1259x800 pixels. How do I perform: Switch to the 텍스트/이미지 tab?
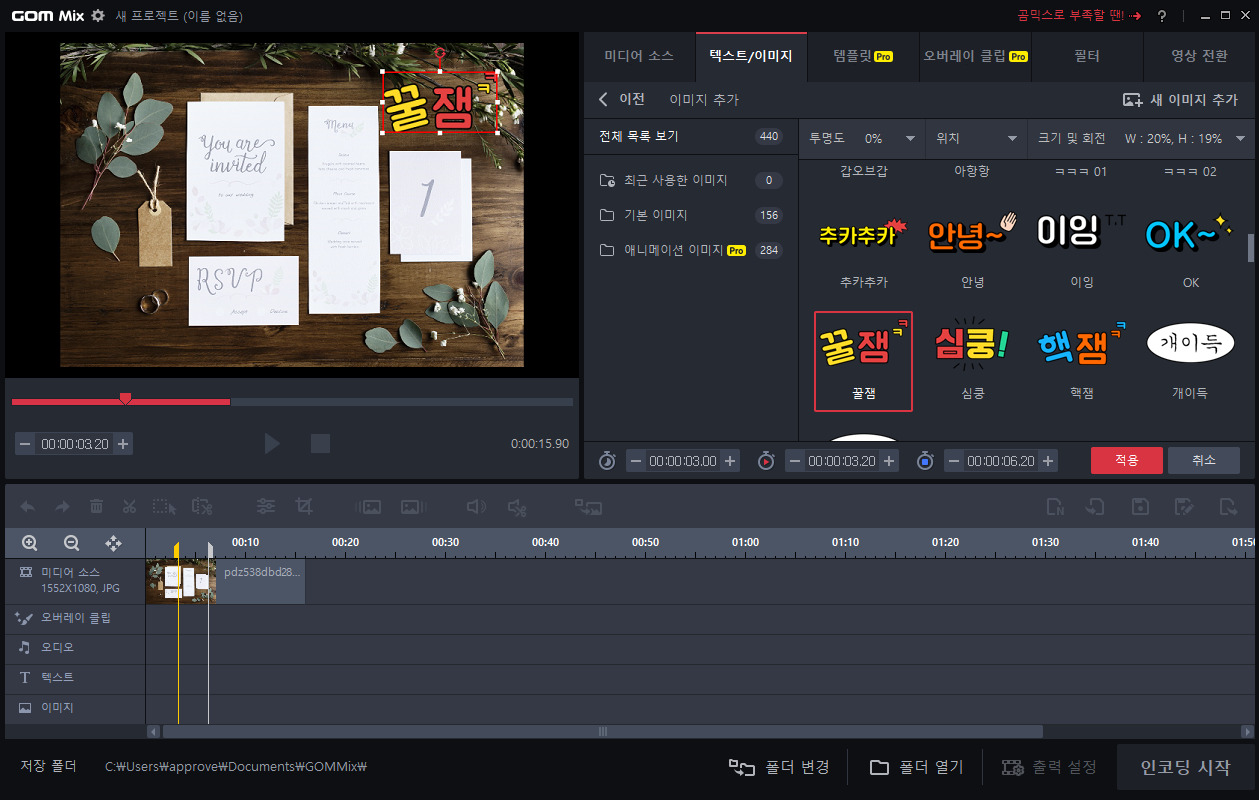tap(751, 56)
